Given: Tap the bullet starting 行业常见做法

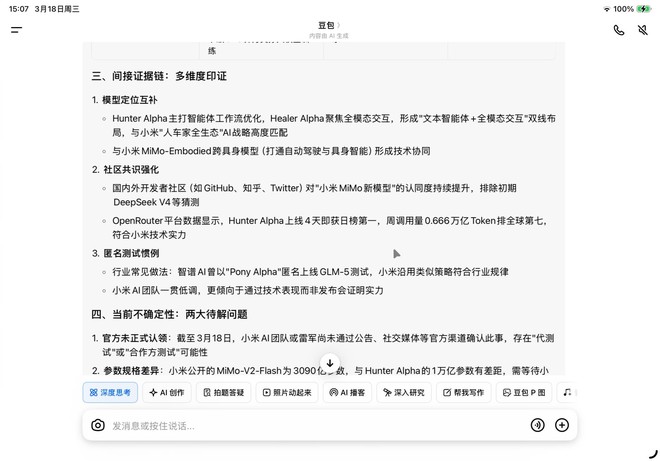Looking at the screenshot, I should click(310, 272).
